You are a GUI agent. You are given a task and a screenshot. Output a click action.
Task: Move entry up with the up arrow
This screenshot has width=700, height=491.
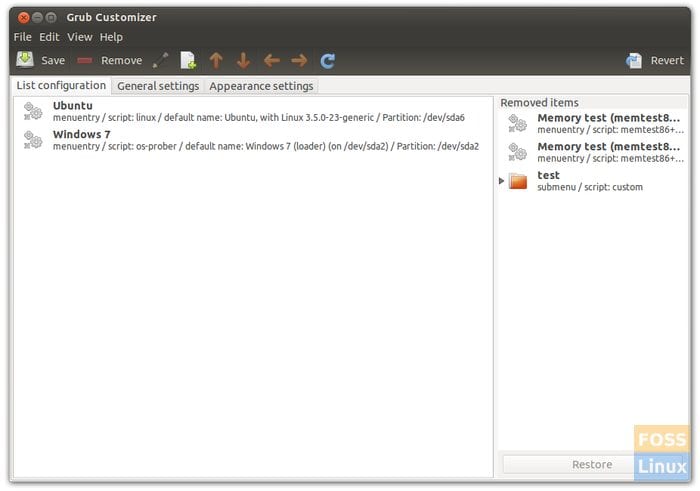click(x=216, y=60)
